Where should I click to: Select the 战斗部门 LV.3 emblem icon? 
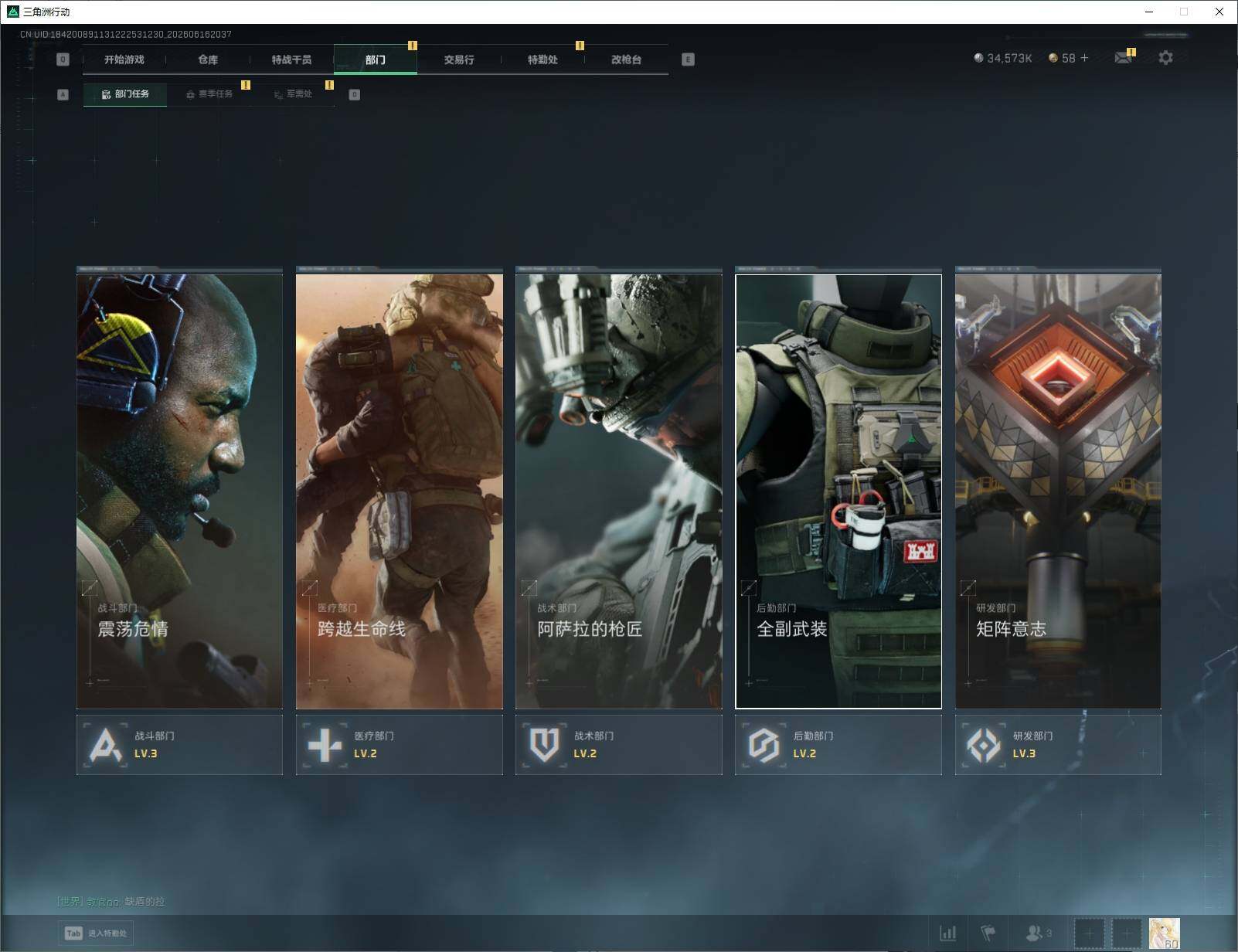point(106,745)
